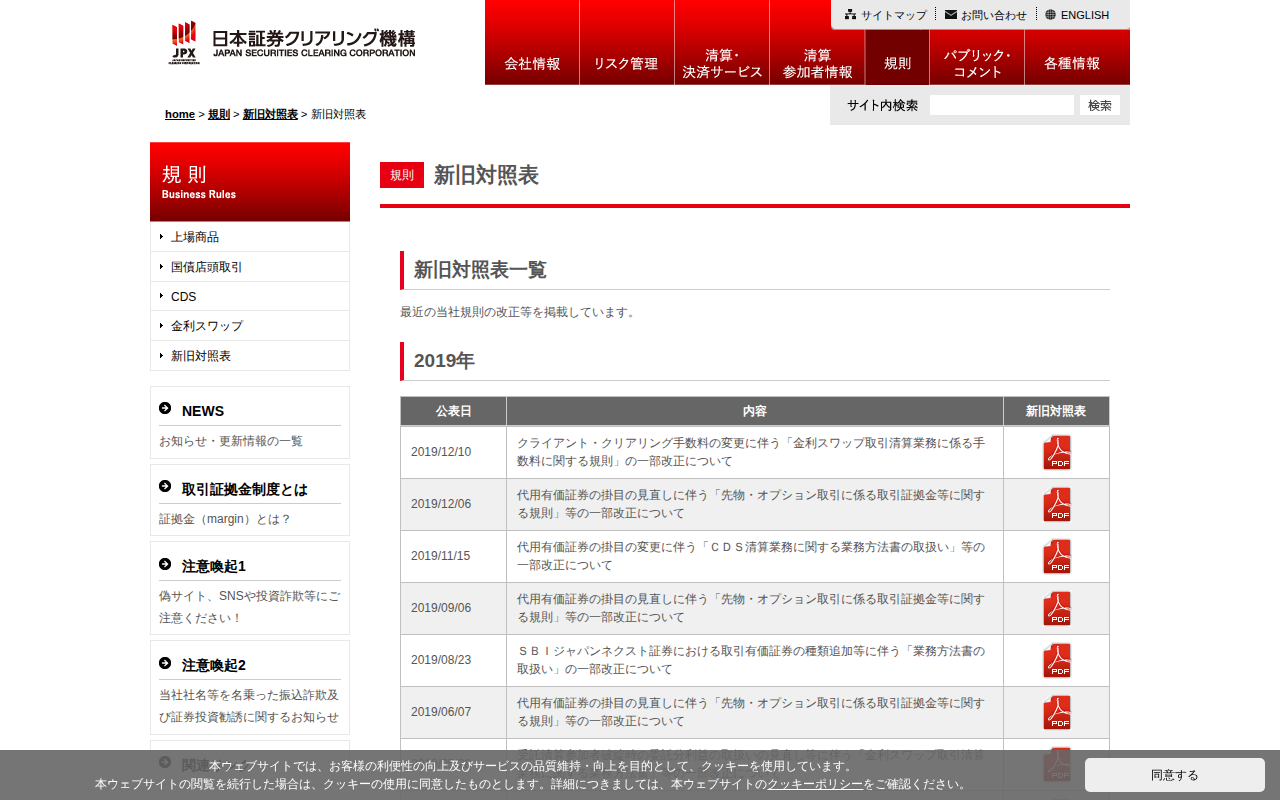
Task: Open PDF for the 2019/08/23 revision
Action: coord(1056,661)
